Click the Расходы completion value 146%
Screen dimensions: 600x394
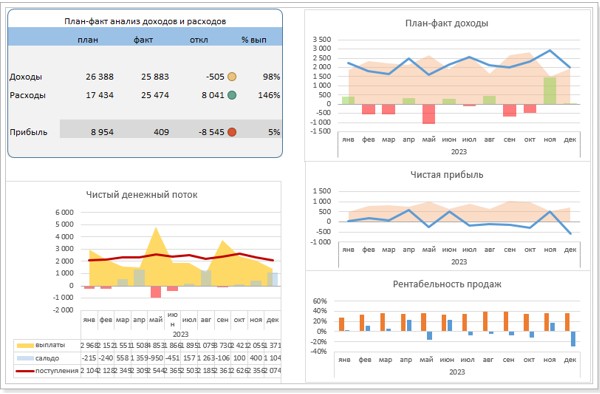pos(269,95)
